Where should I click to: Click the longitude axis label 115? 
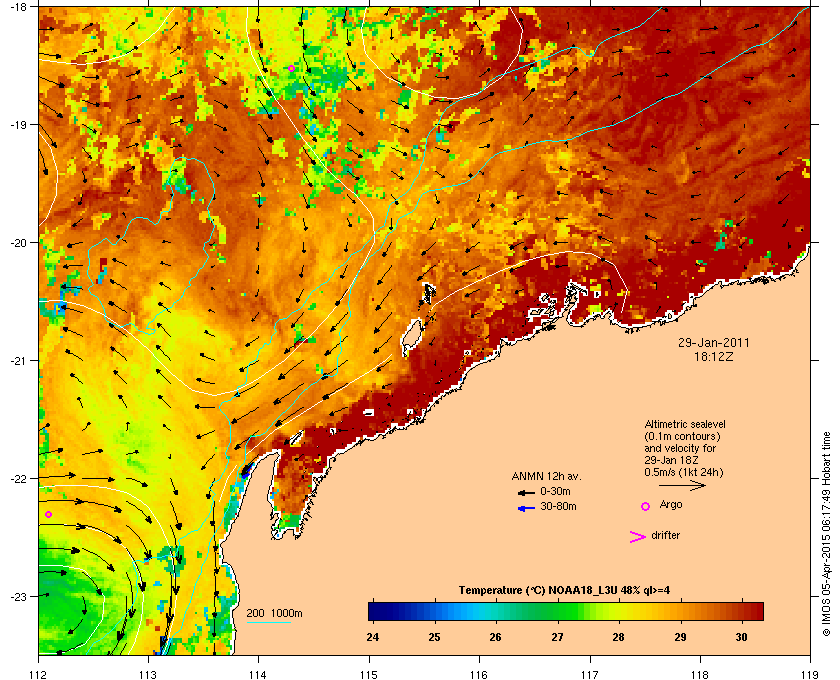(369, 674)
